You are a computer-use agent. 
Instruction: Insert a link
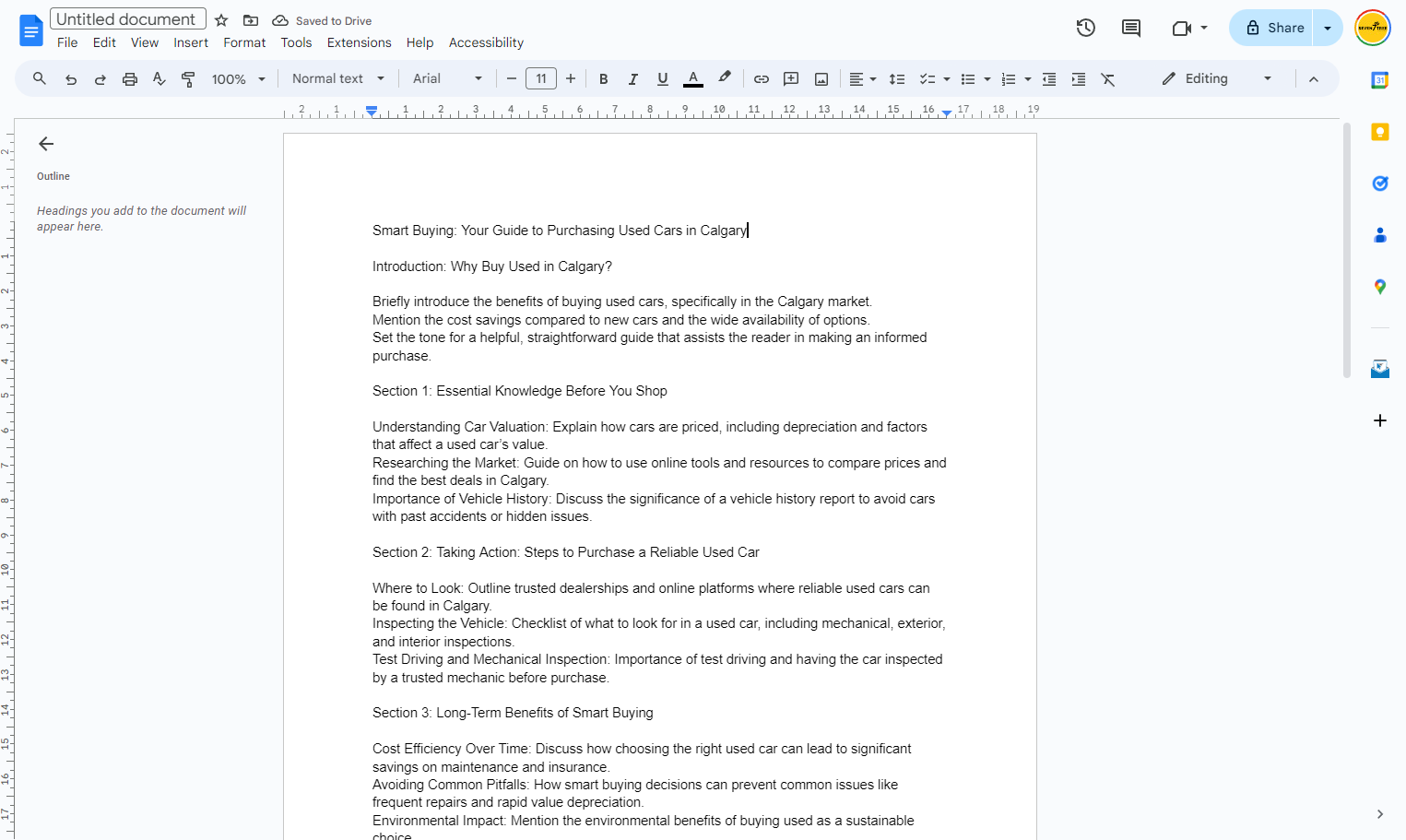(x=762, y=79)
